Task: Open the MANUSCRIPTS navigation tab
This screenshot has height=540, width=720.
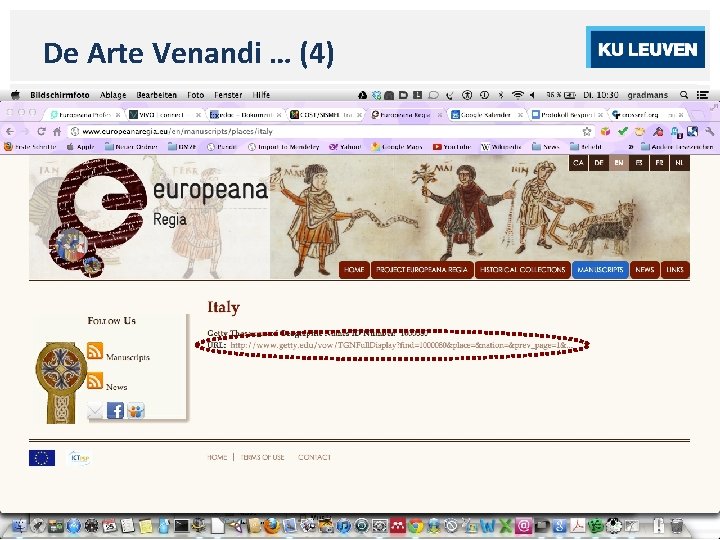Action: point(600,270)
